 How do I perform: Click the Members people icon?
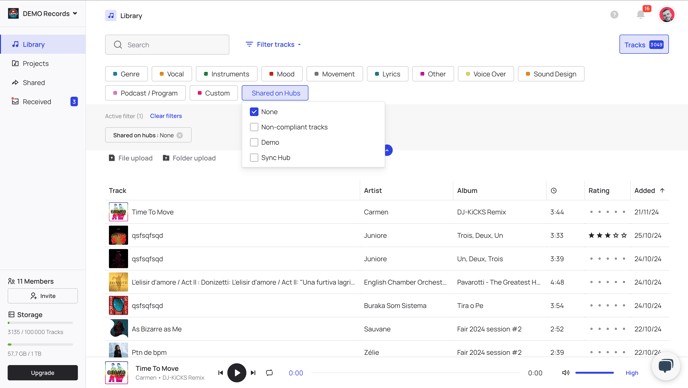click(11, 281)
